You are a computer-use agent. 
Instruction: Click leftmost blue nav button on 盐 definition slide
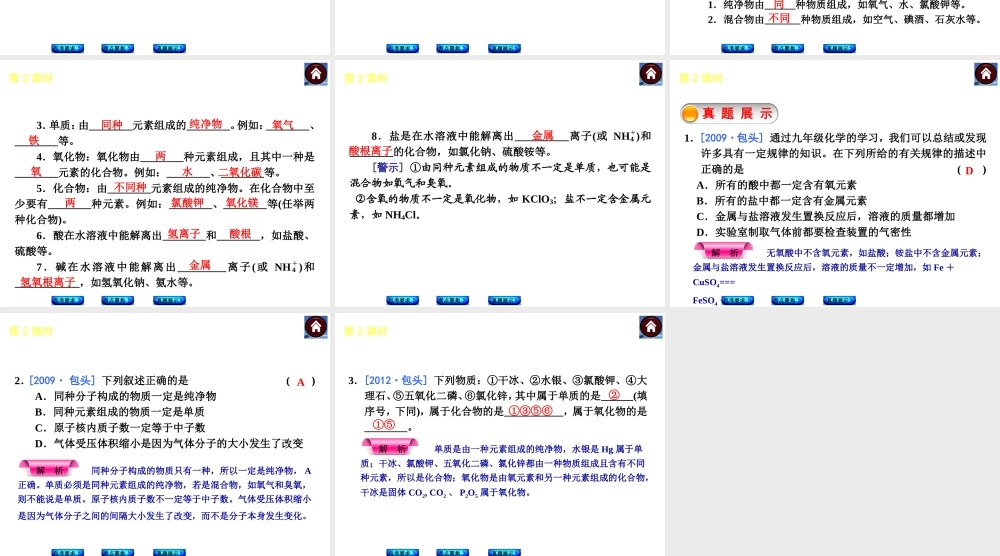tap(402, 300)
